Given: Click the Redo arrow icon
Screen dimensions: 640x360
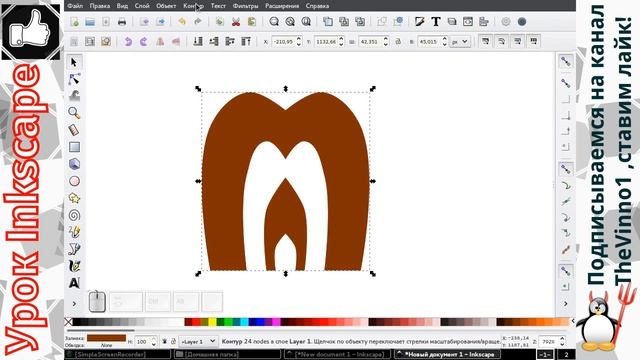Looking at the screenshot, I should coord(198,22).
